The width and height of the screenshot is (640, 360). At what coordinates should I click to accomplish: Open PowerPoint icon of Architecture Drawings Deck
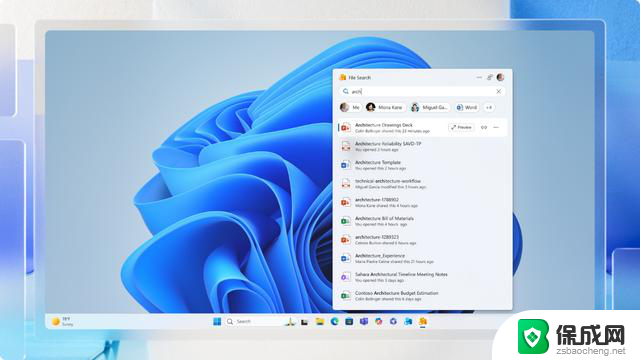coord(346,128)
